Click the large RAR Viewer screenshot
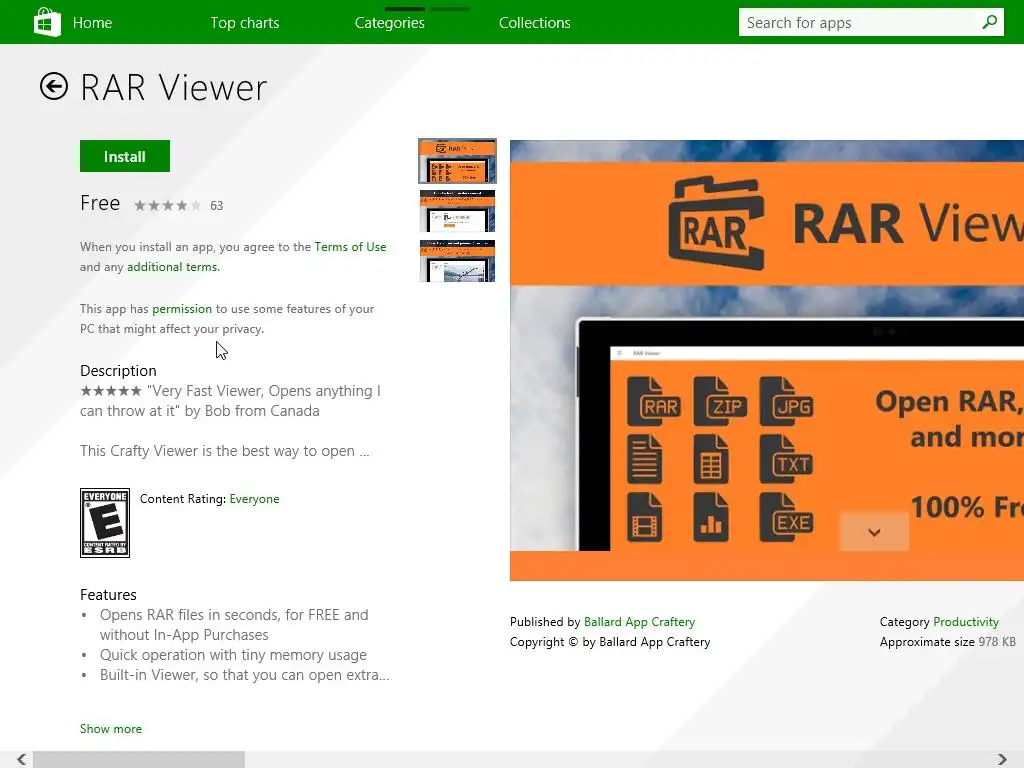 767,360
